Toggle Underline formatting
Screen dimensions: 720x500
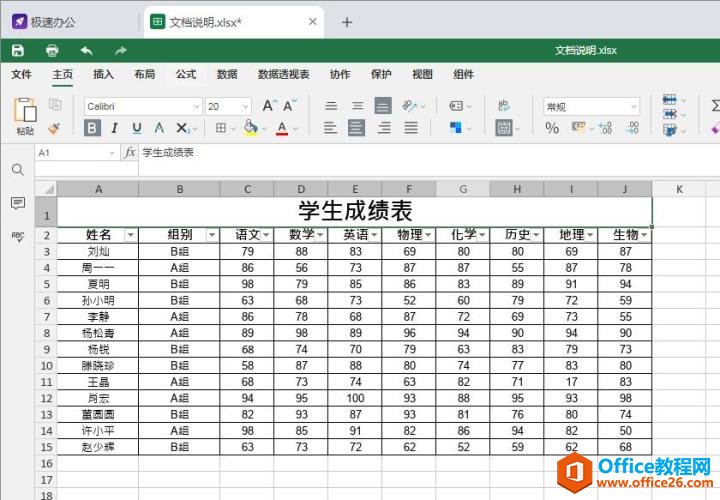(x=137, y=128)
